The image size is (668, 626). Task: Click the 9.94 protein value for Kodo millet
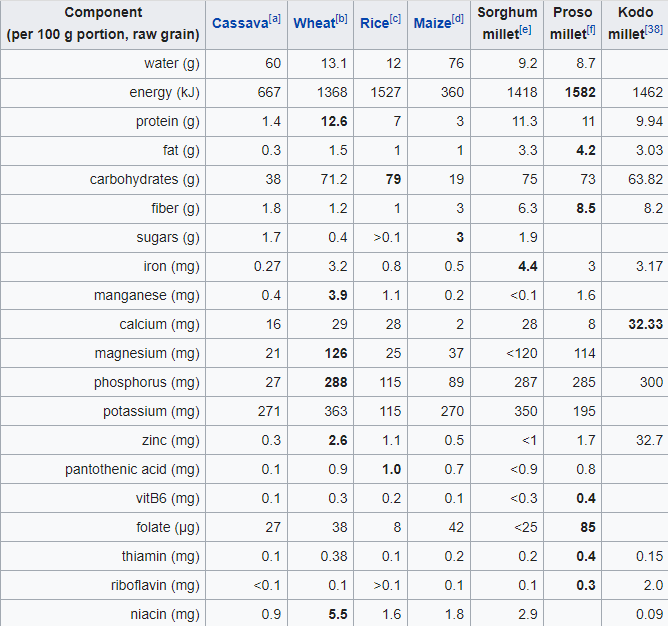point(649,121)
